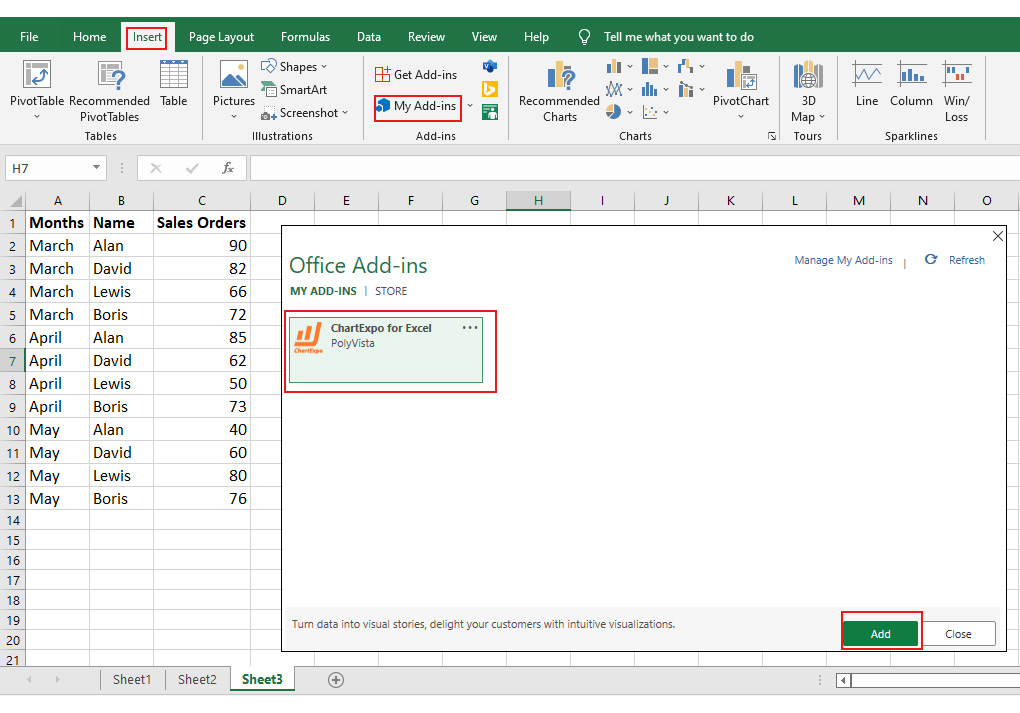Click the Months header cell
The width and height of the screenshot is (1020, 713).
[57, 222]
